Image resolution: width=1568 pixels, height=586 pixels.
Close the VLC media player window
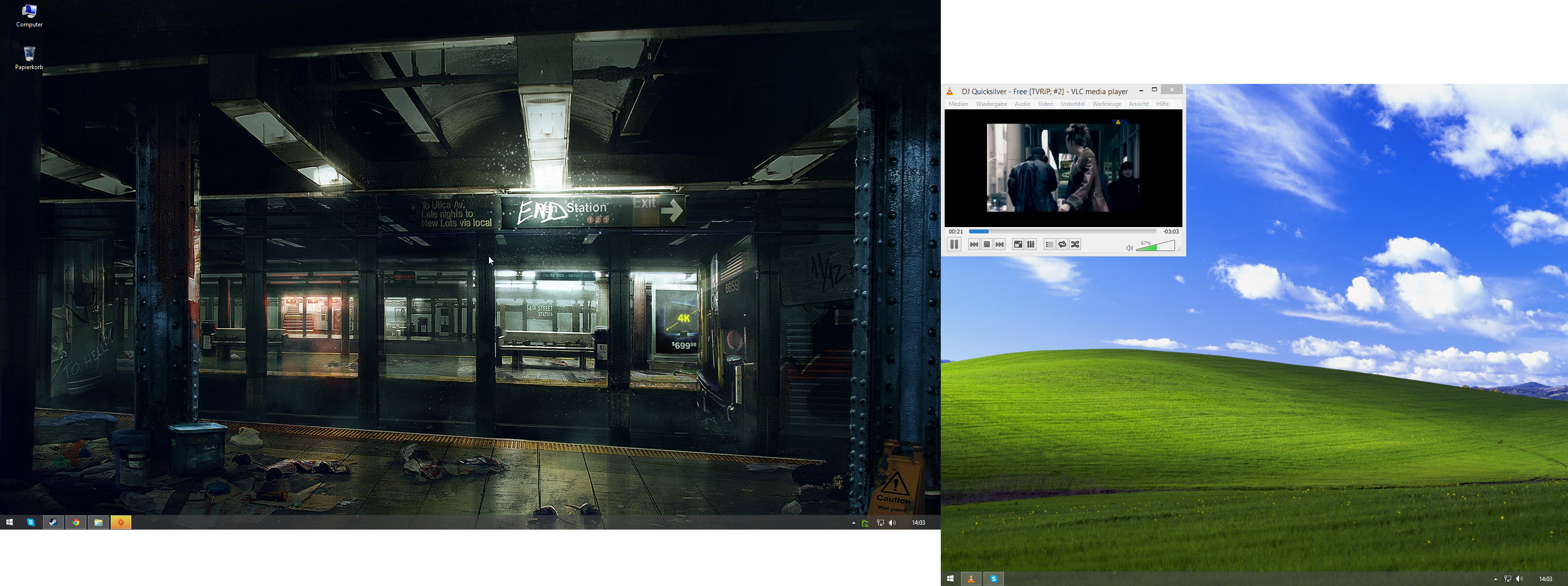point(1172,90)
